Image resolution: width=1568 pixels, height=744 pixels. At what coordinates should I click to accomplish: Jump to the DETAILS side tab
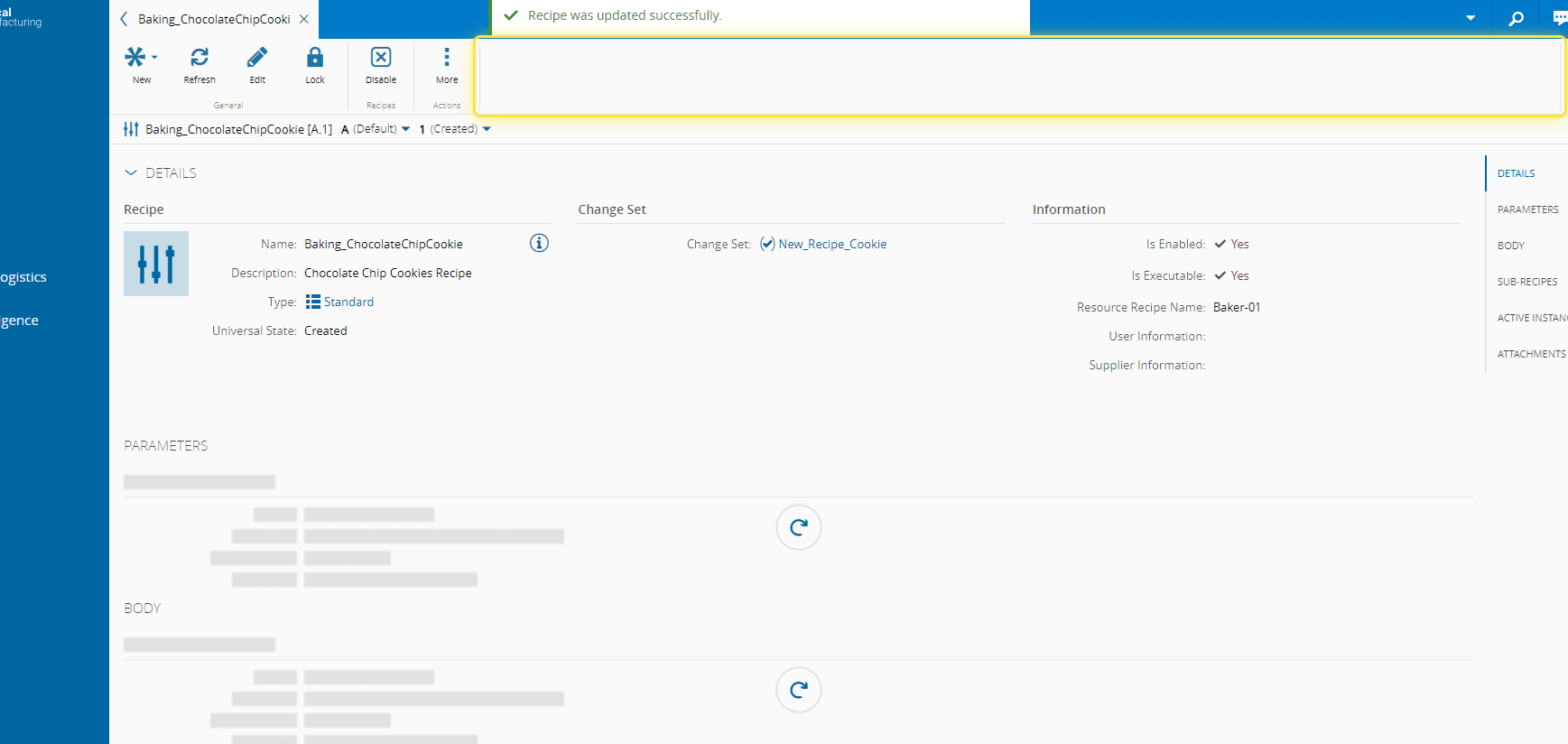pos(1517,173)
